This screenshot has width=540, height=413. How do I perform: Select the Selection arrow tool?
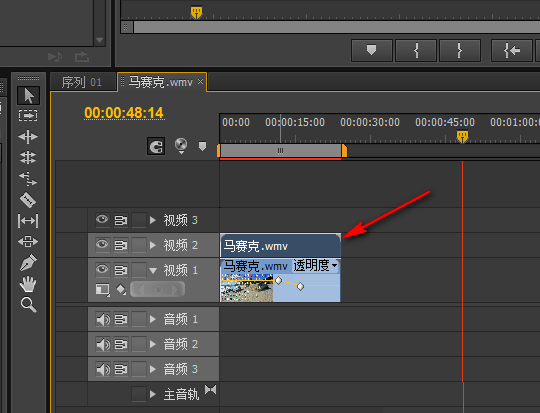point(29,95)
